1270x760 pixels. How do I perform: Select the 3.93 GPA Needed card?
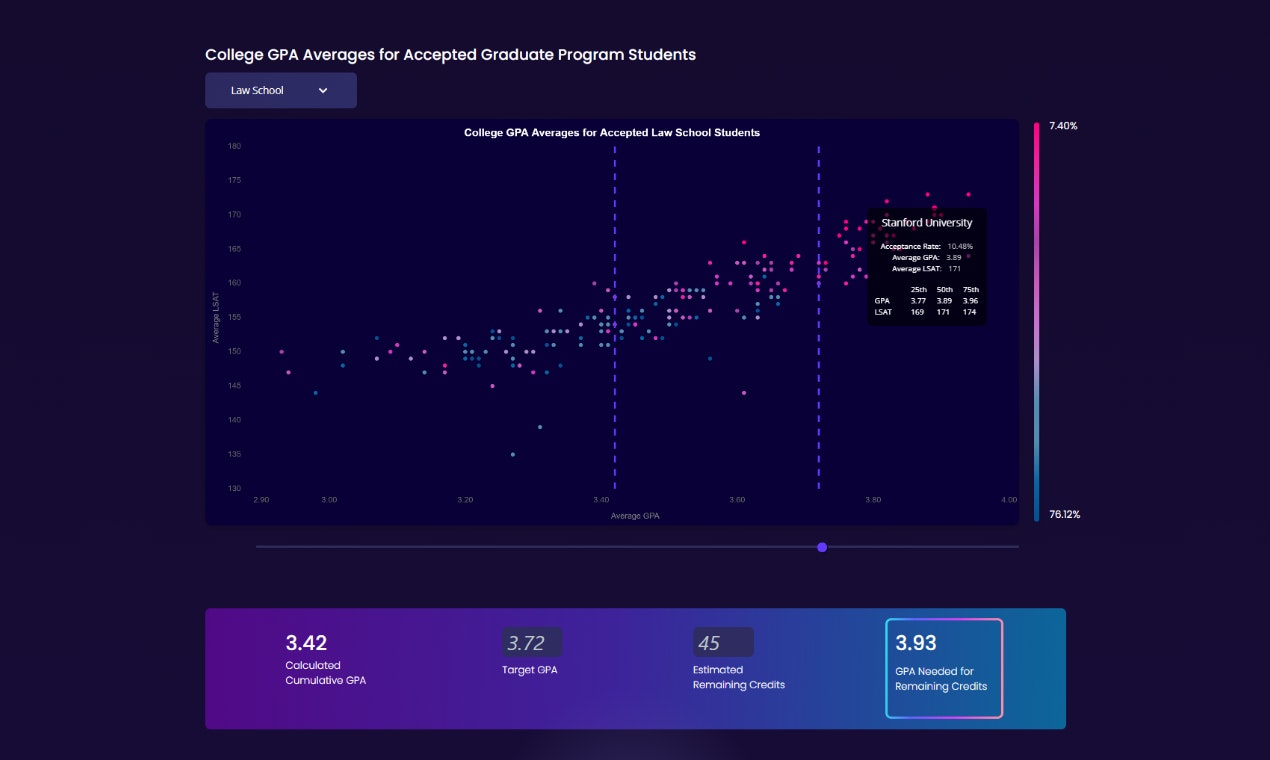tap(943, 668)
